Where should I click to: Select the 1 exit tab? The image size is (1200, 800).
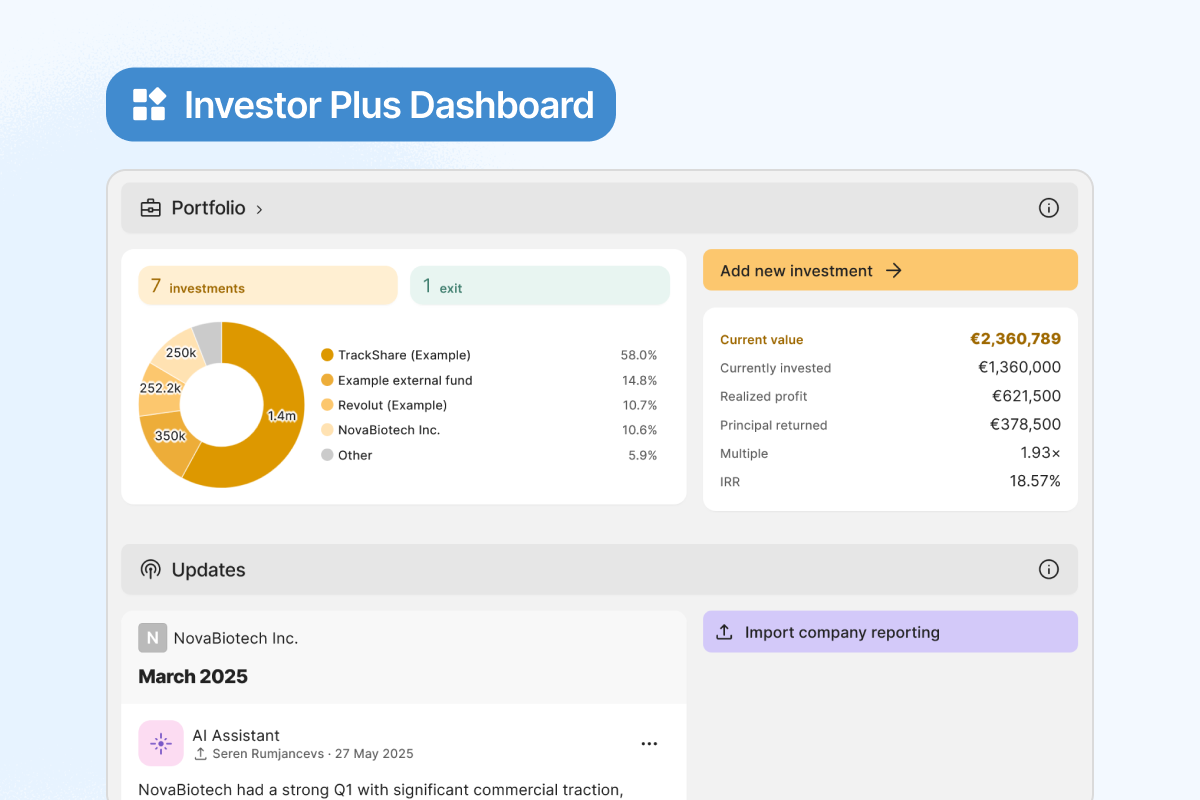(x=539, y=286)
